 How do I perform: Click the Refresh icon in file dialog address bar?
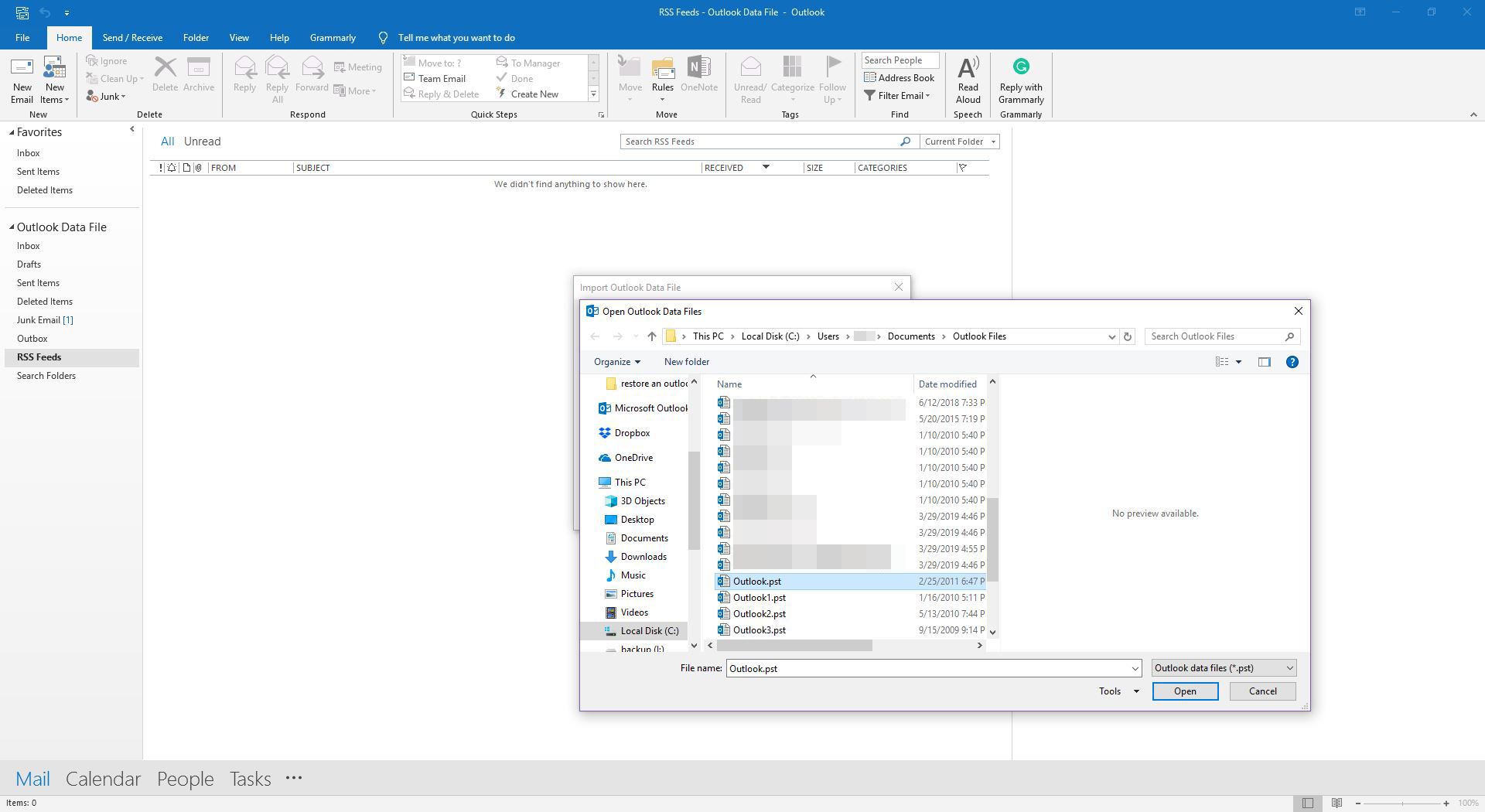(x=1127, y=336)
